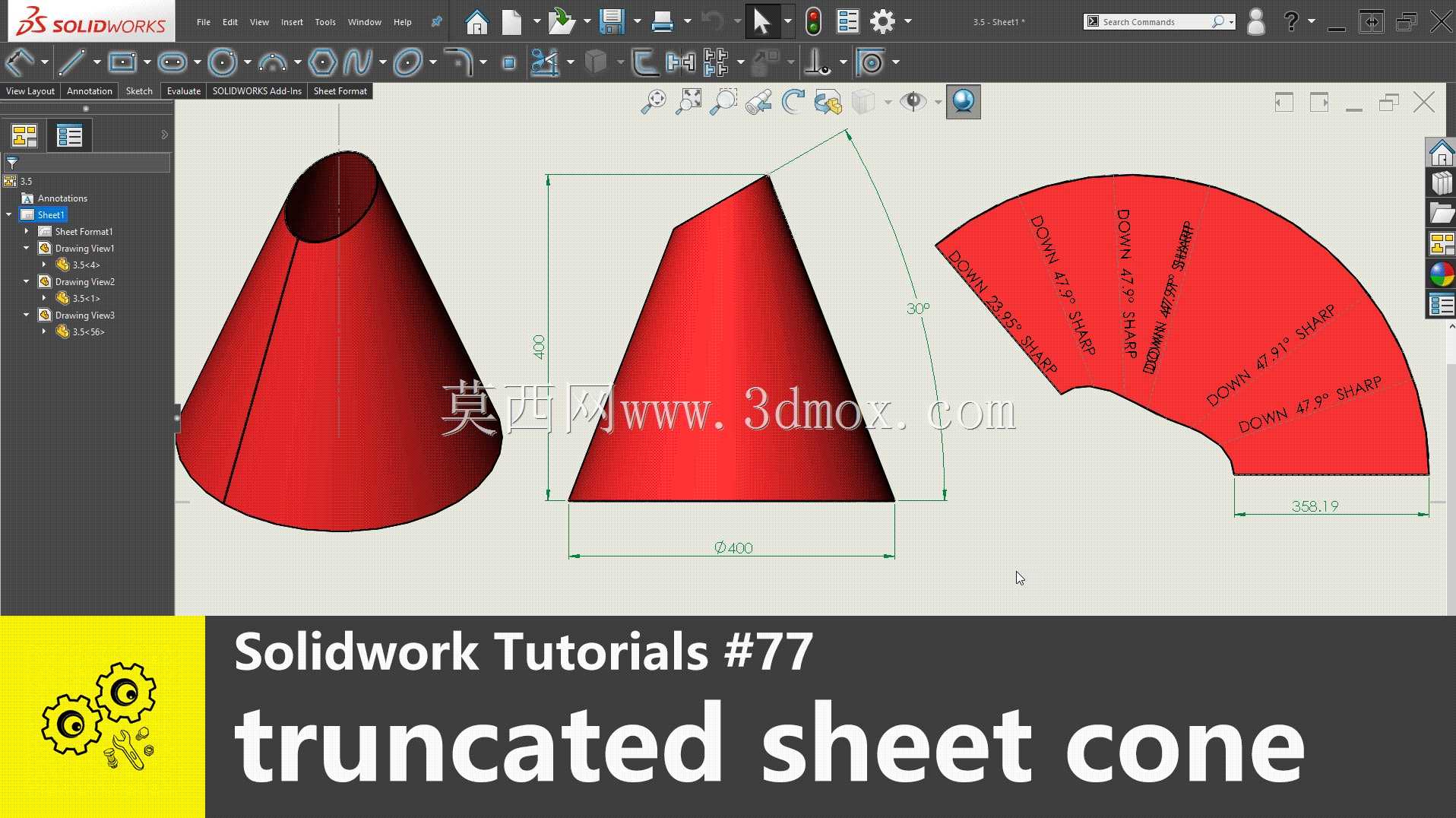Open SOLIDWORKS Resources home task pane

point(1441,153)
